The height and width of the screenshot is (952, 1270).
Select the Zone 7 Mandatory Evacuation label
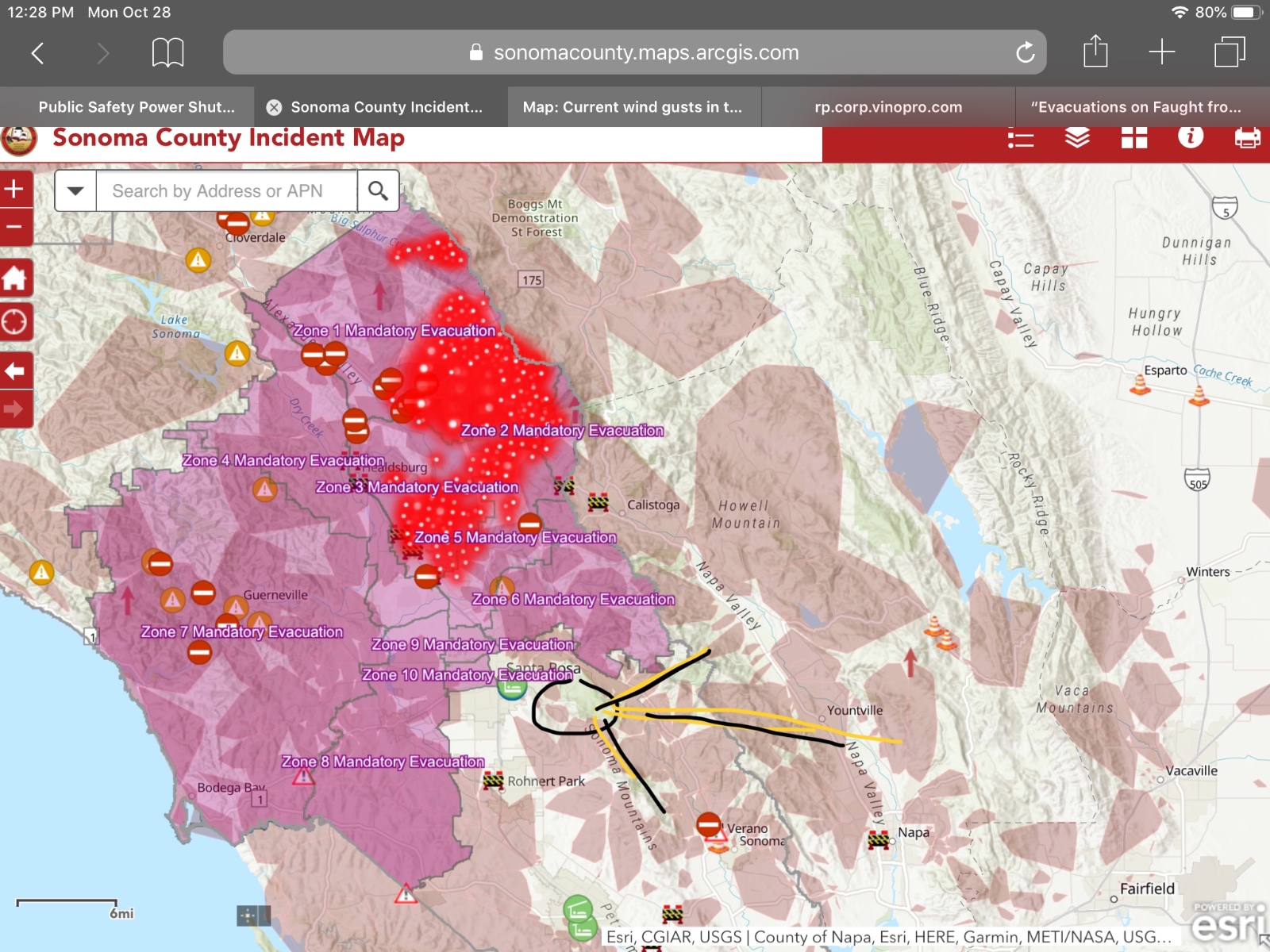point(241,632)
